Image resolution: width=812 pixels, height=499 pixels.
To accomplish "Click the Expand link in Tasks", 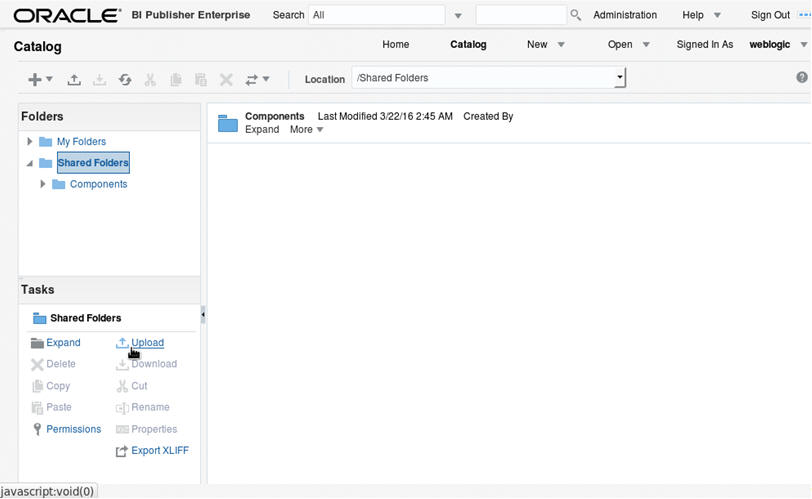I will (x=63, y=343).
